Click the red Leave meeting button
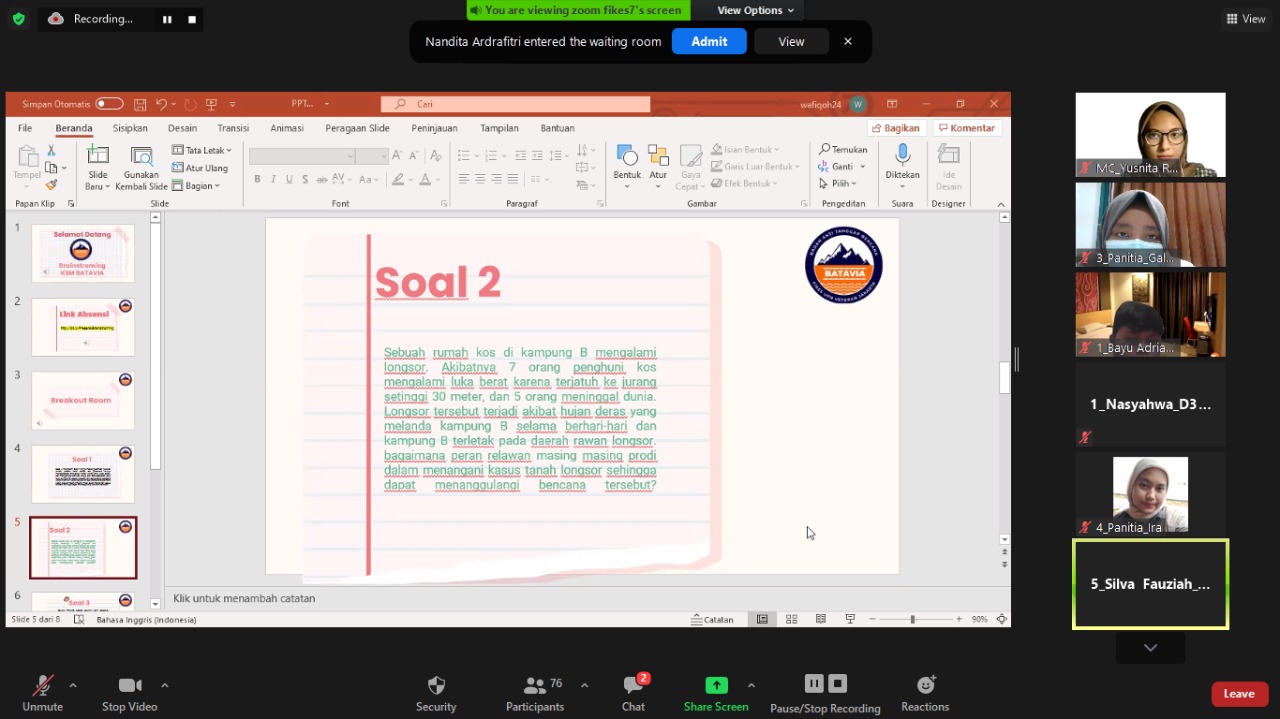Image resolution: width=1280 pixels, height=719 pixels. [x=1239, y=694]
